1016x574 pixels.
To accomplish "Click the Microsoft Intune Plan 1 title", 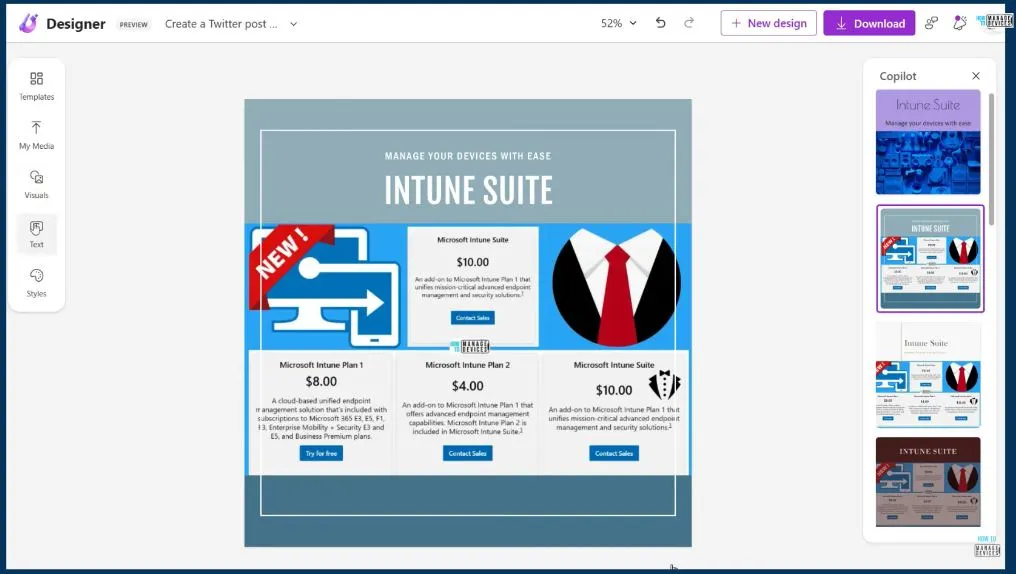I will [x=321, y=365].
